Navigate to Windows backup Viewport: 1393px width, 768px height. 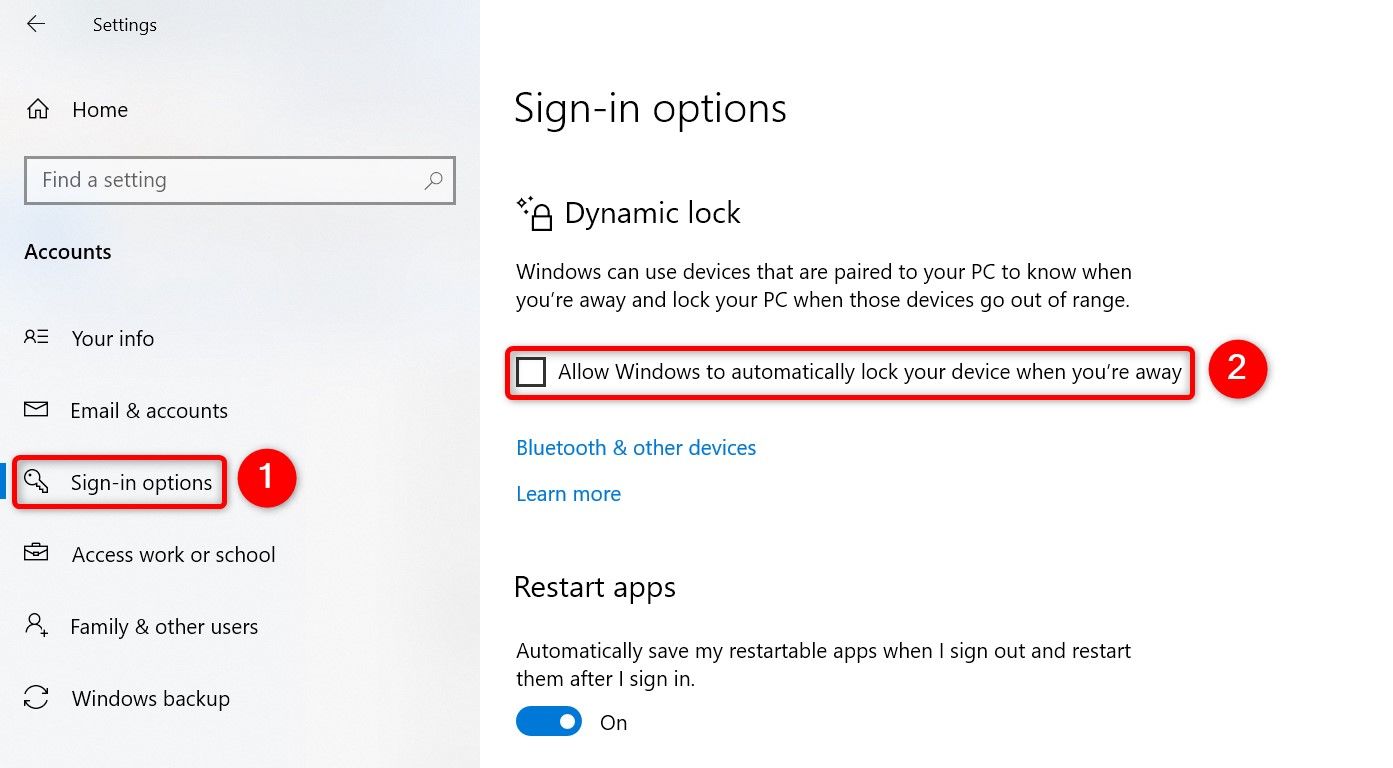[x=150, y=698]
